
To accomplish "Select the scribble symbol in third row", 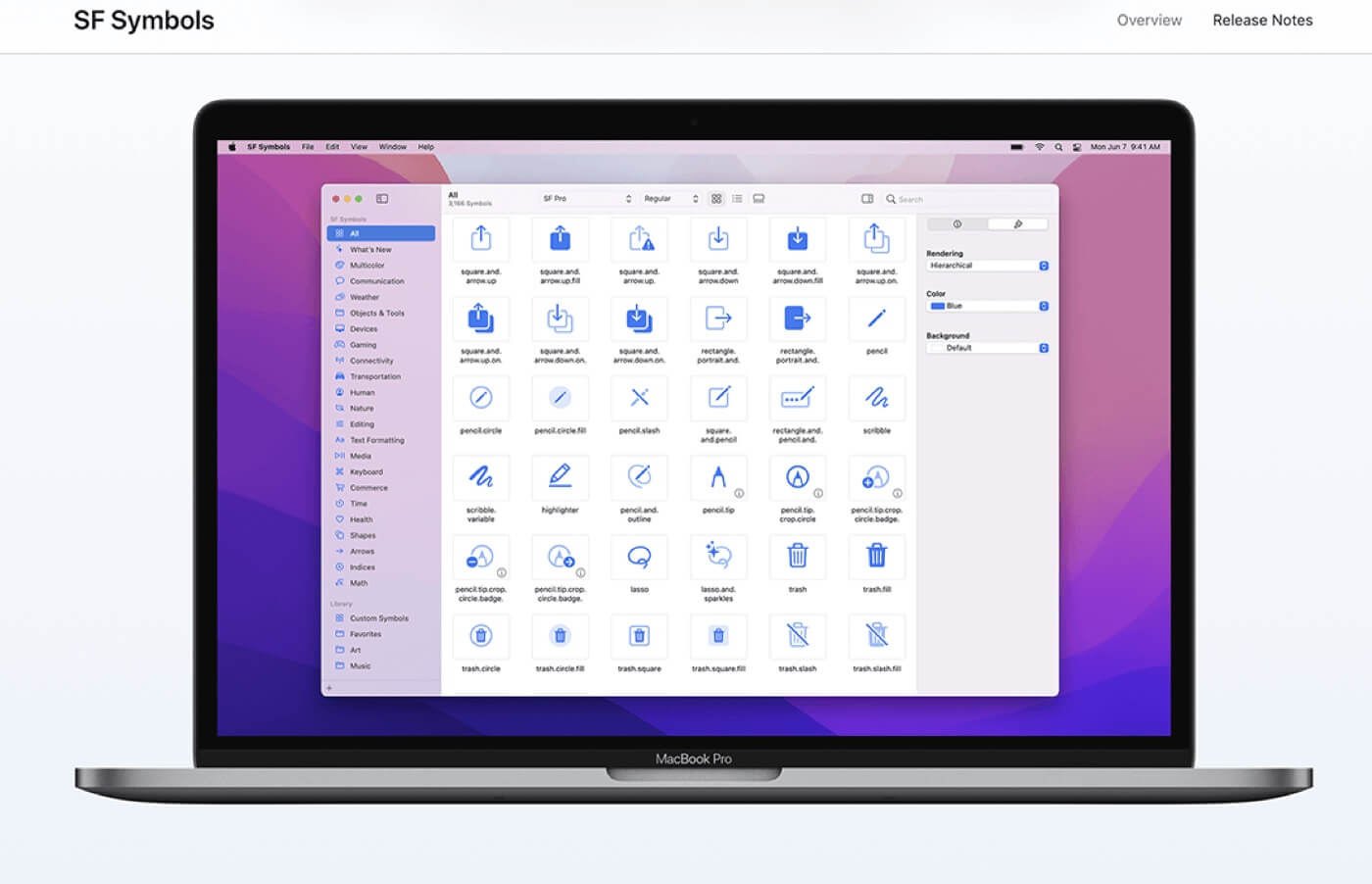I will [x=876, y=398].
